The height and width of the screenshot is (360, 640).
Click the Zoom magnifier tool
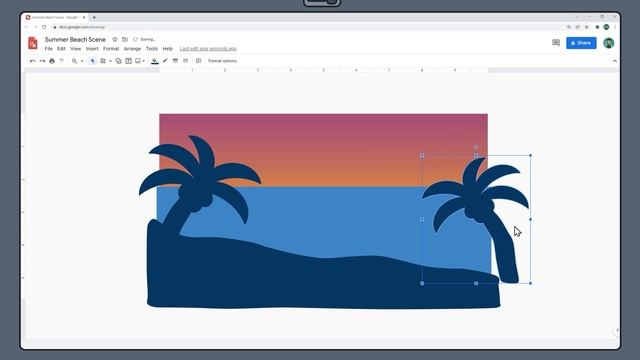click(74, 61)
